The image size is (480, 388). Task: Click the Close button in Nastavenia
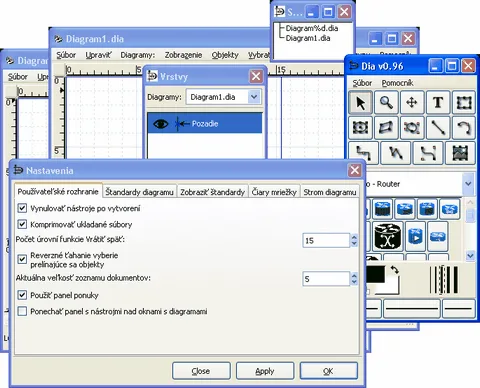tap(201, 371)
